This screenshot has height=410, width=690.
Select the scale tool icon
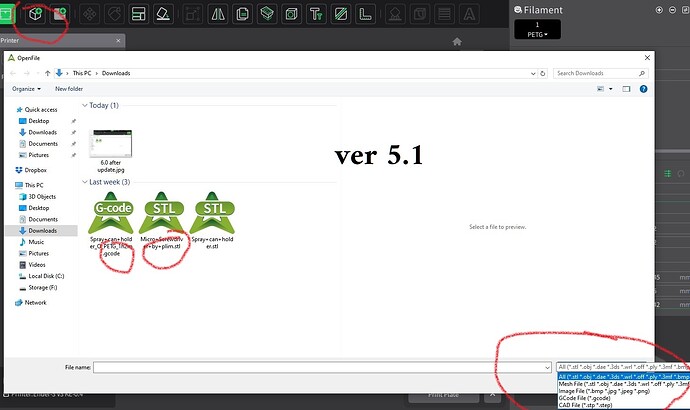[x=193, y=14]
